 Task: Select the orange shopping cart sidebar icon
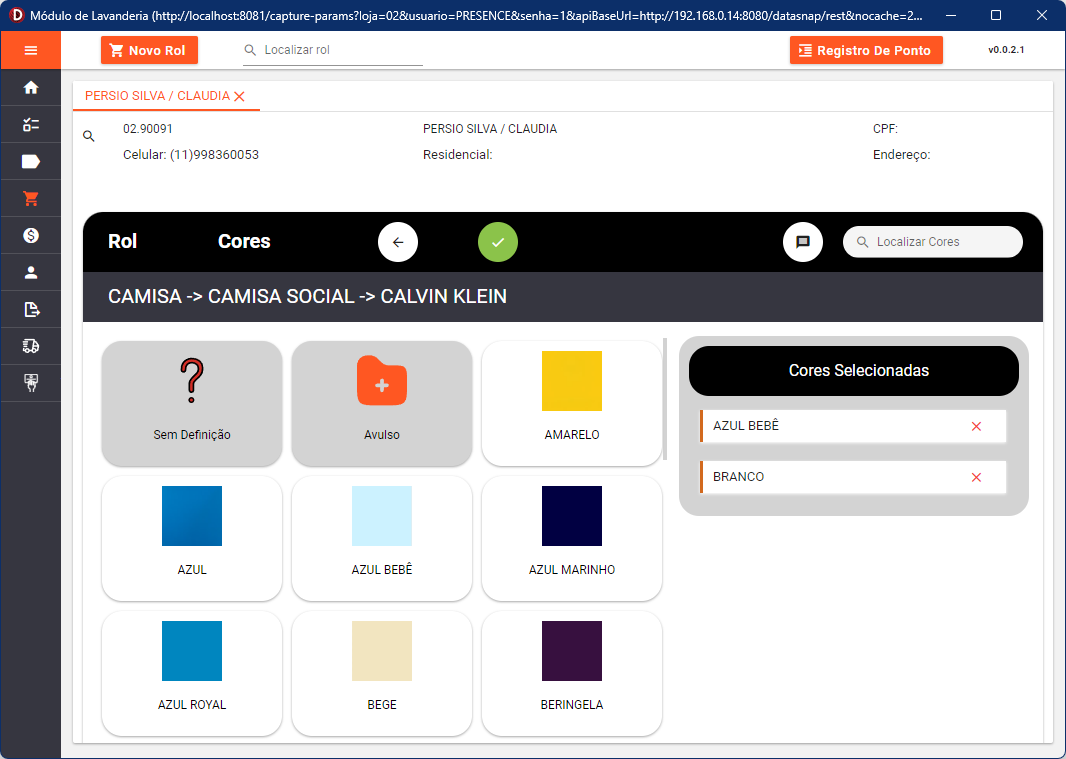click(x=31, y=199)
